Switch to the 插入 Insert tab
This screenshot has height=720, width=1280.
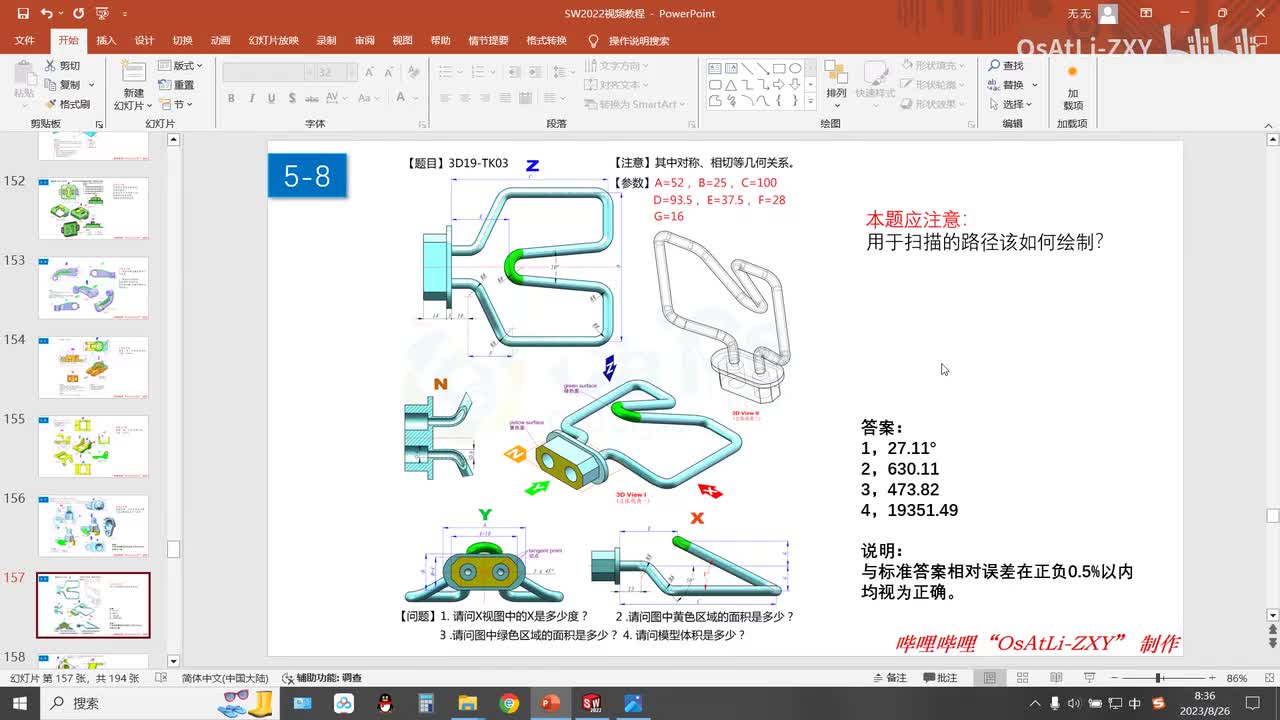tap(106, 41)
